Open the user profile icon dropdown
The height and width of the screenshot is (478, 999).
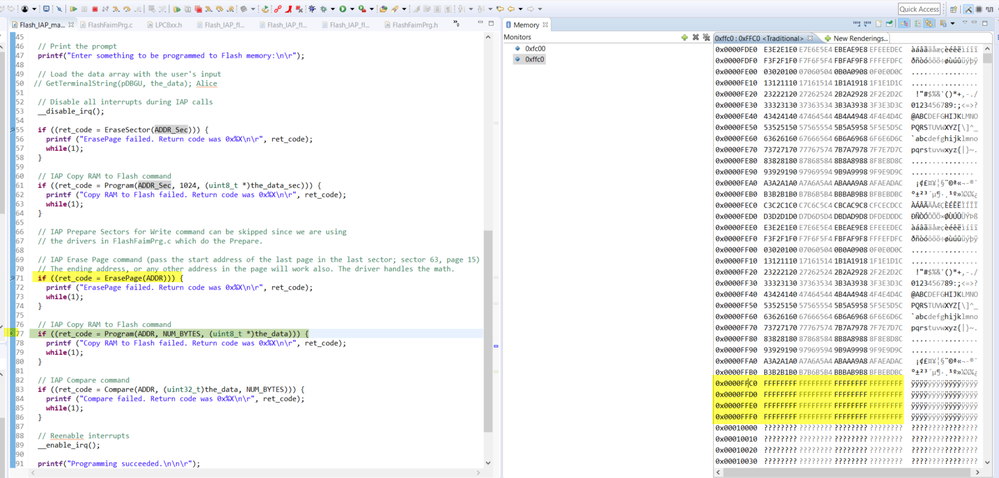(34, 9)
